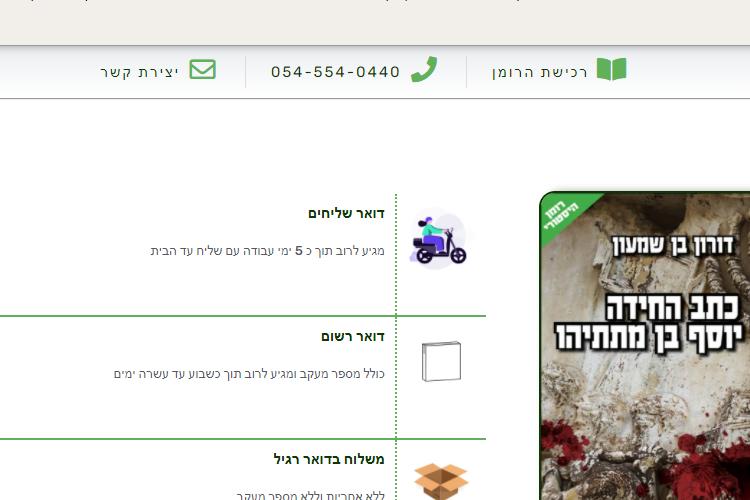The image size is (750, 500).
Task: Click the book title כתב החידה on cover
Action: click(673, 308)
